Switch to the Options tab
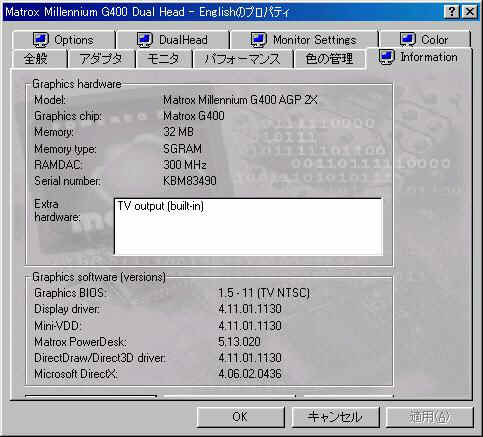This screenshot has height=437, width=483. (x=64, y=40)
